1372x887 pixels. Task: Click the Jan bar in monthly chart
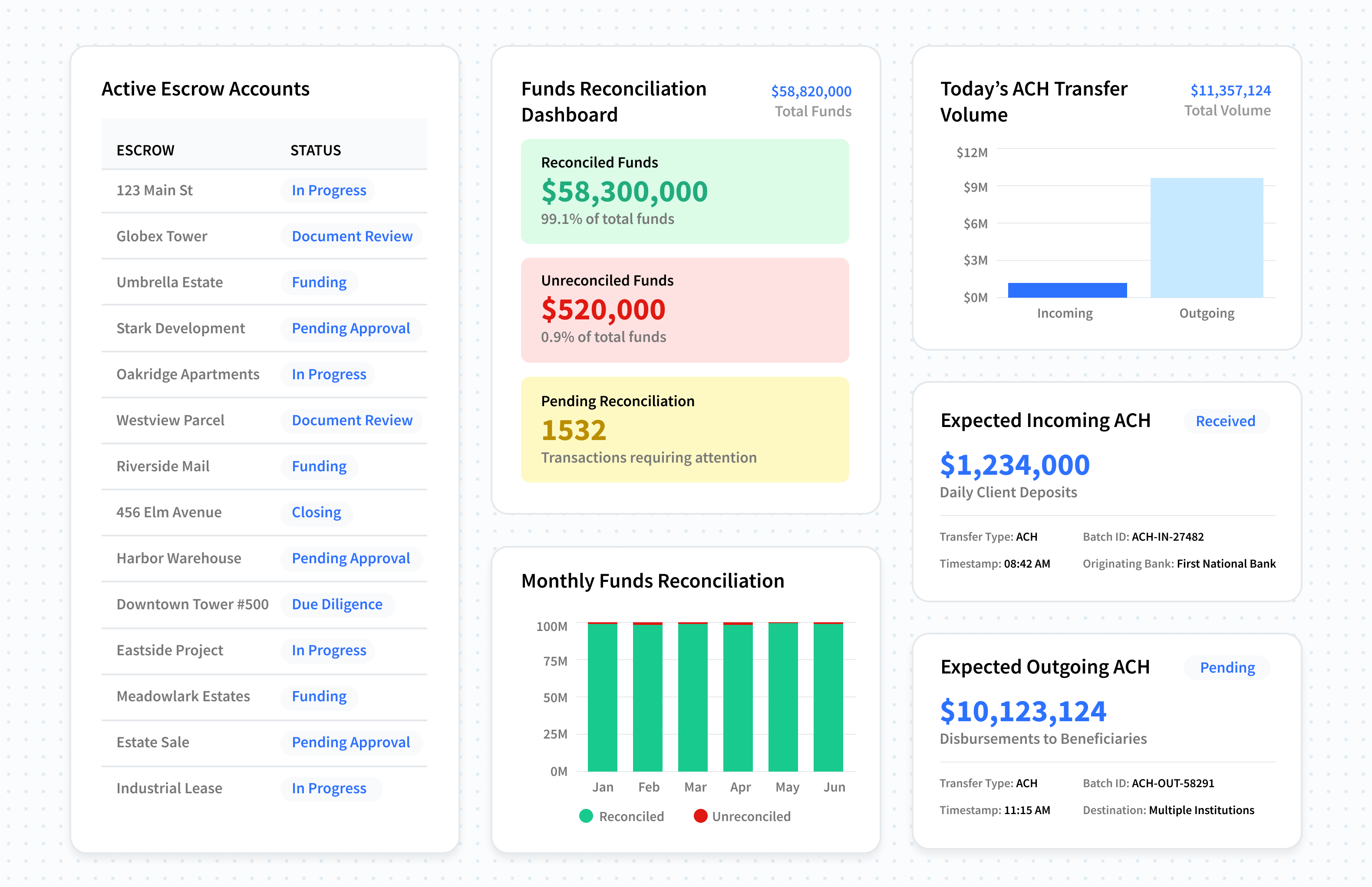tap(602, 696)
